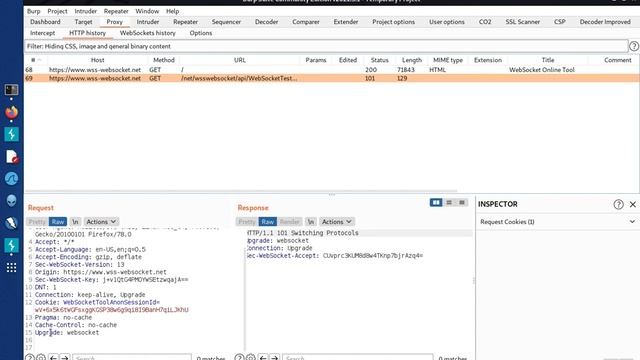
Task: Toggle Response Pretty view
Action: pos(247,222)
